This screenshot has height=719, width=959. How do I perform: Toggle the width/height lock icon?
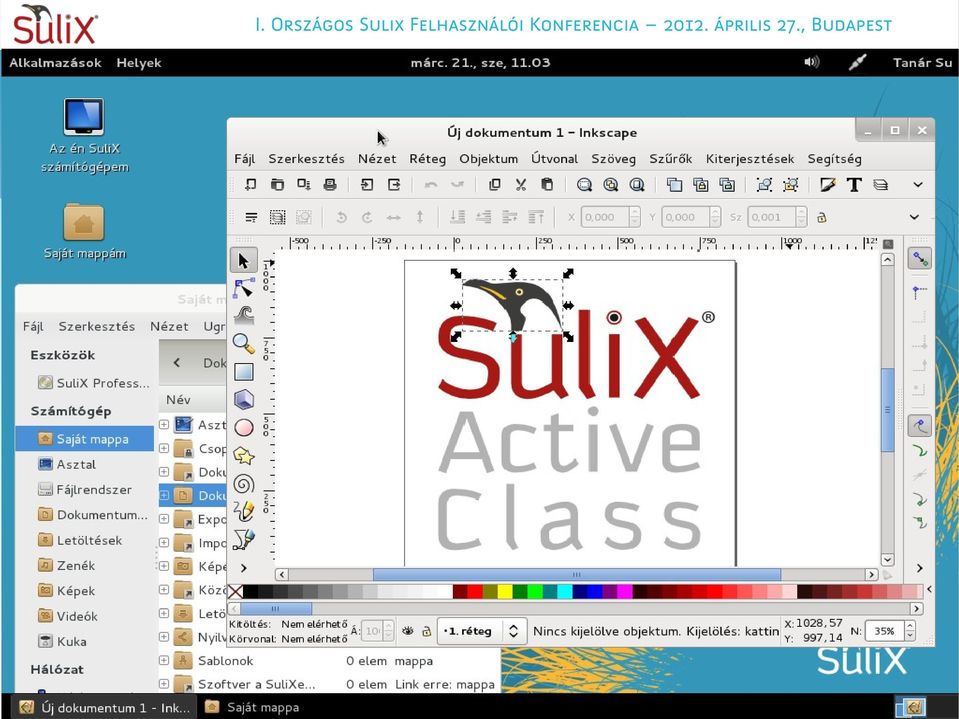[x=821, y=217]
